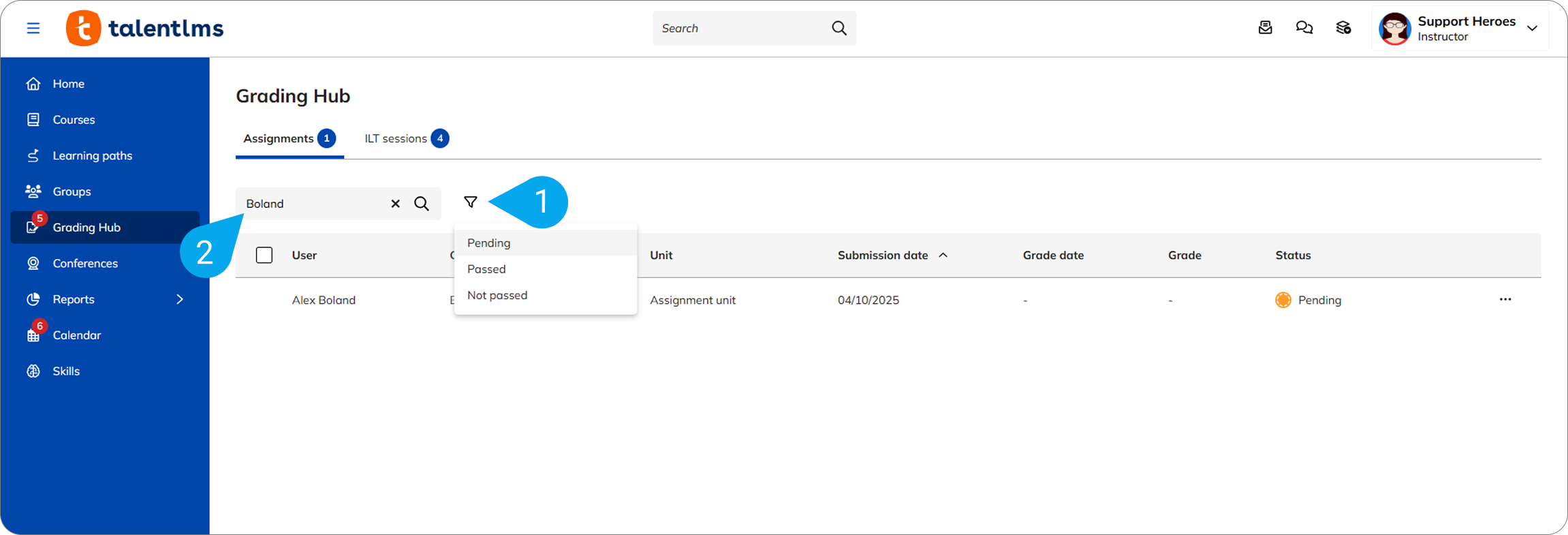Sort by Submission date column
The image size is (1568, 535).
(x=883, y=255)
